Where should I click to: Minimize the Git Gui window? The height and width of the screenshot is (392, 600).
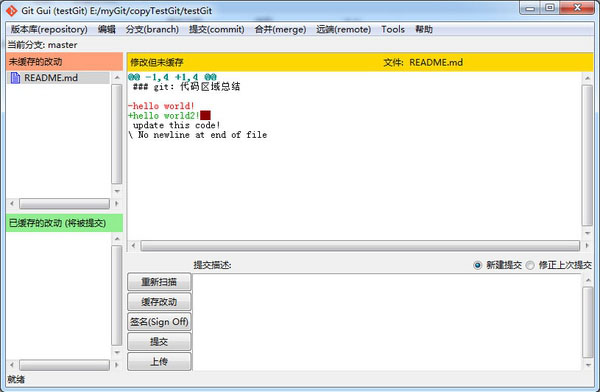click(x=530, y=8)
